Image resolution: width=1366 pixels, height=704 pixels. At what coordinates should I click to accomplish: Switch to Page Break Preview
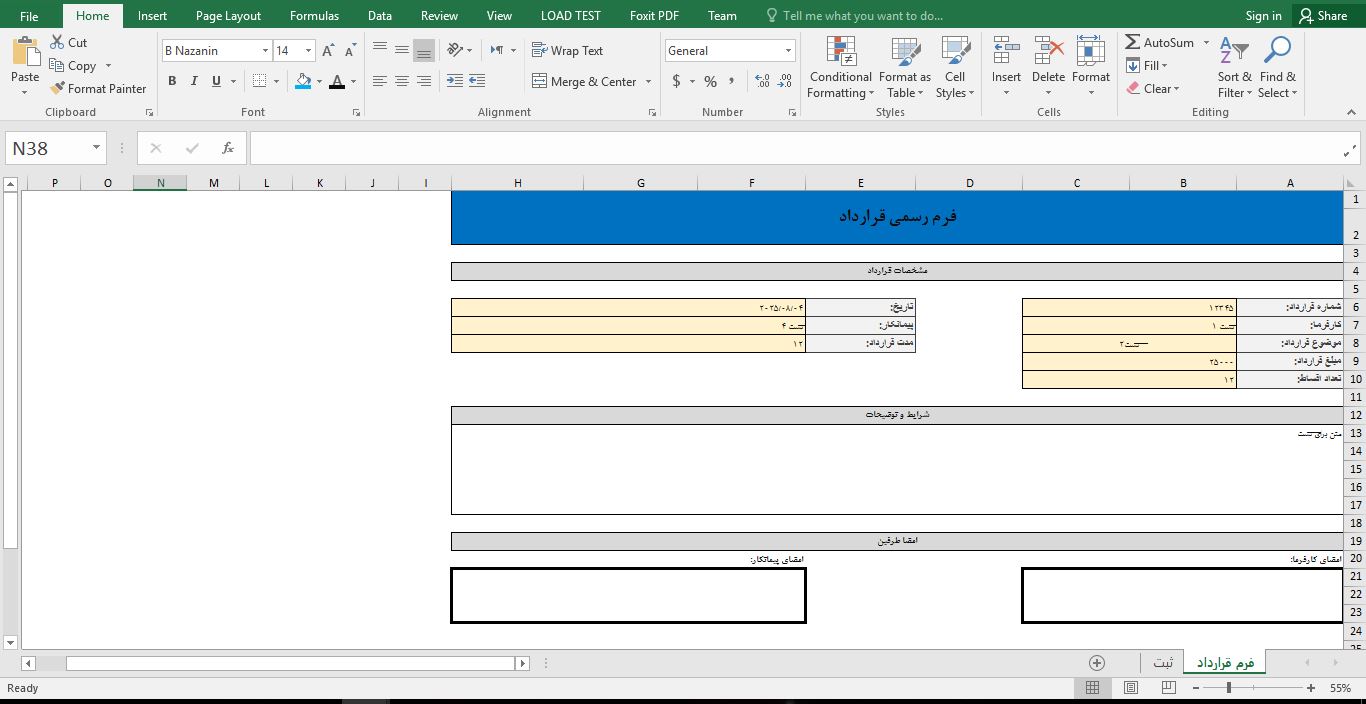click(1168, 688)
